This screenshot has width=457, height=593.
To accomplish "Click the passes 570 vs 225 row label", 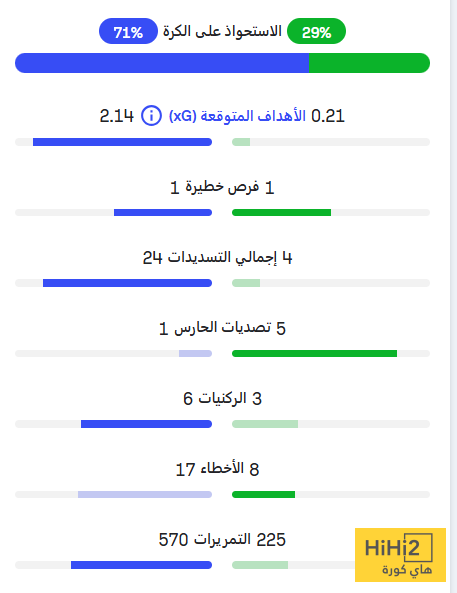I will (222, 540).
